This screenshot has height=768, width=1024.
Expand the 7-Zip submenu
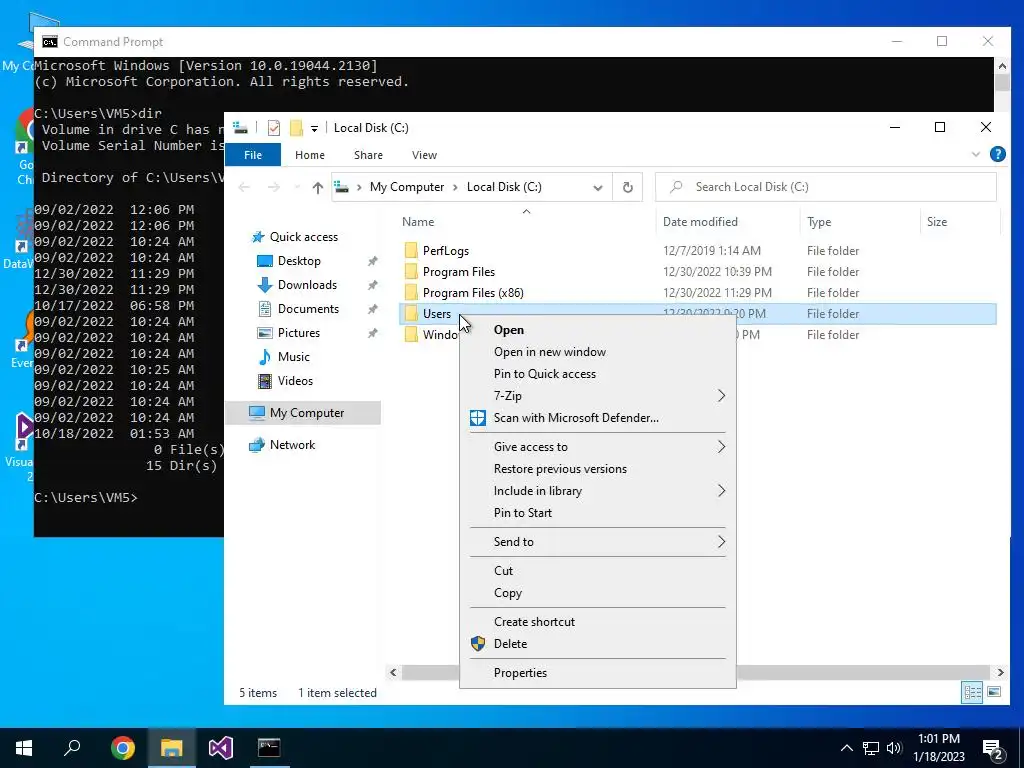(598, 396)
